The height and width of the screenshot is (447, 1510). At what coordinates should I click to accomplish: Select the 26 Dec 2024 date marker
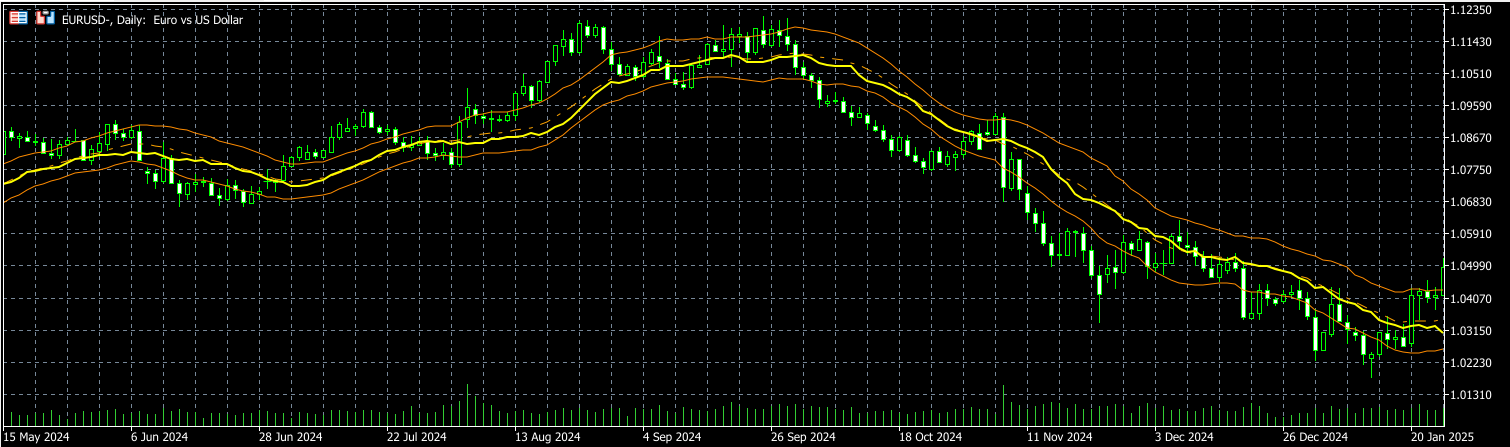tap(1315, 438)
